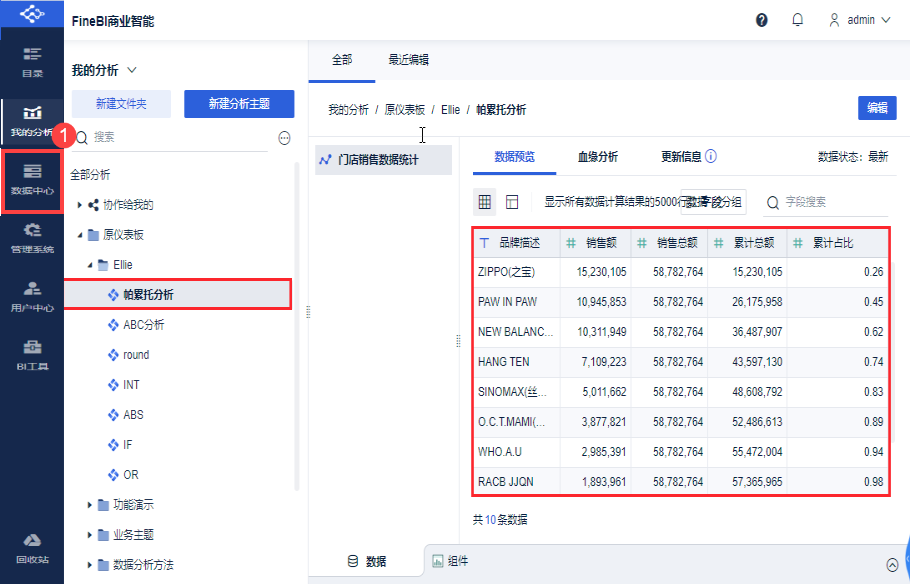This screenshot has height=584, width=910.
Task: Open the round analysis item
Action: pyautogui.click(x=136, y=355)
